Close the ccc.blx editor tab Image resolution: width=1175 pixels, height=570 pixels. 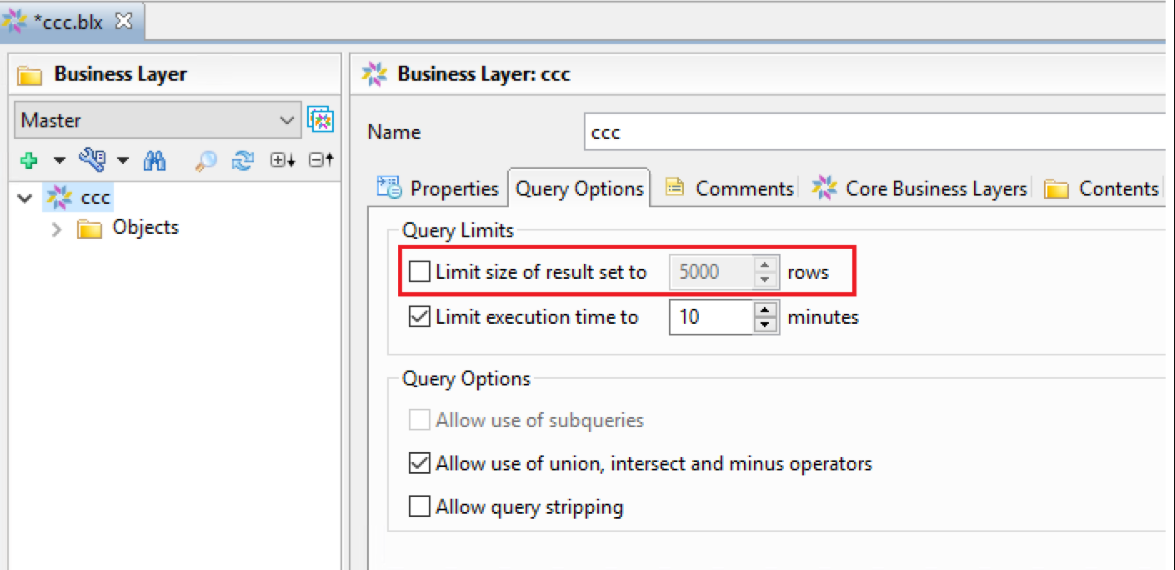(124, 21)
